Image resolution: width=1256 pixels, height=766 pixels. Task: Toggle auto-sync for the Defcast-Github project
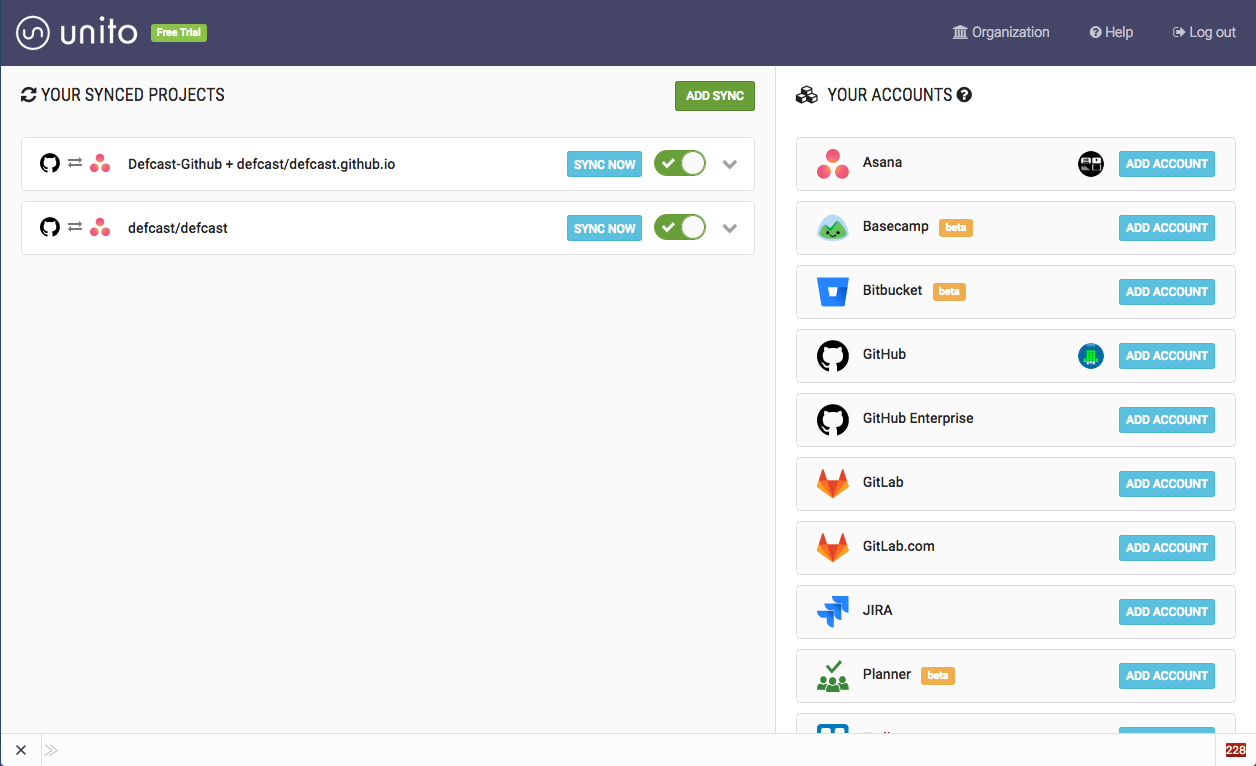click(x=680, y=163)
